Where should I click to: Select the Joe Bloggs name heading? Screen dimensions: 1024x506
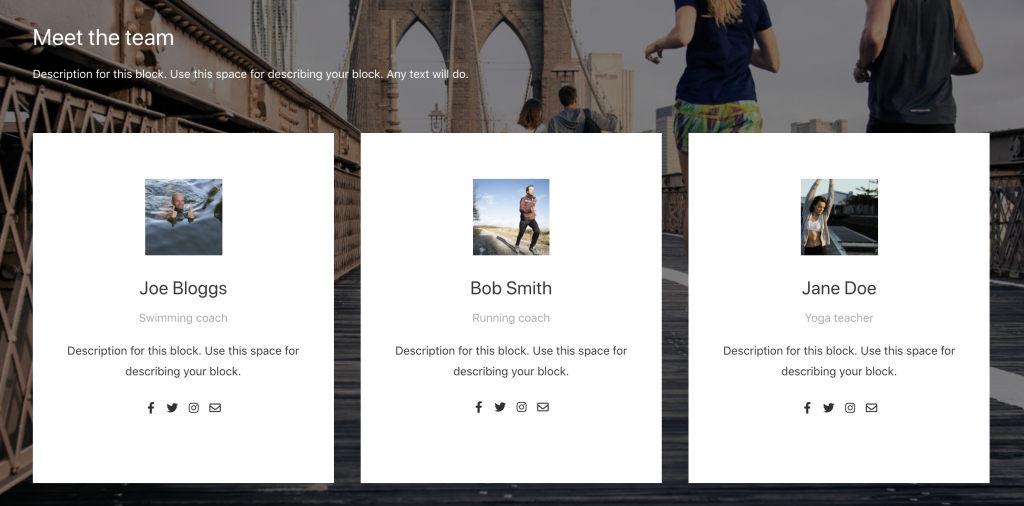coord(183,288)
